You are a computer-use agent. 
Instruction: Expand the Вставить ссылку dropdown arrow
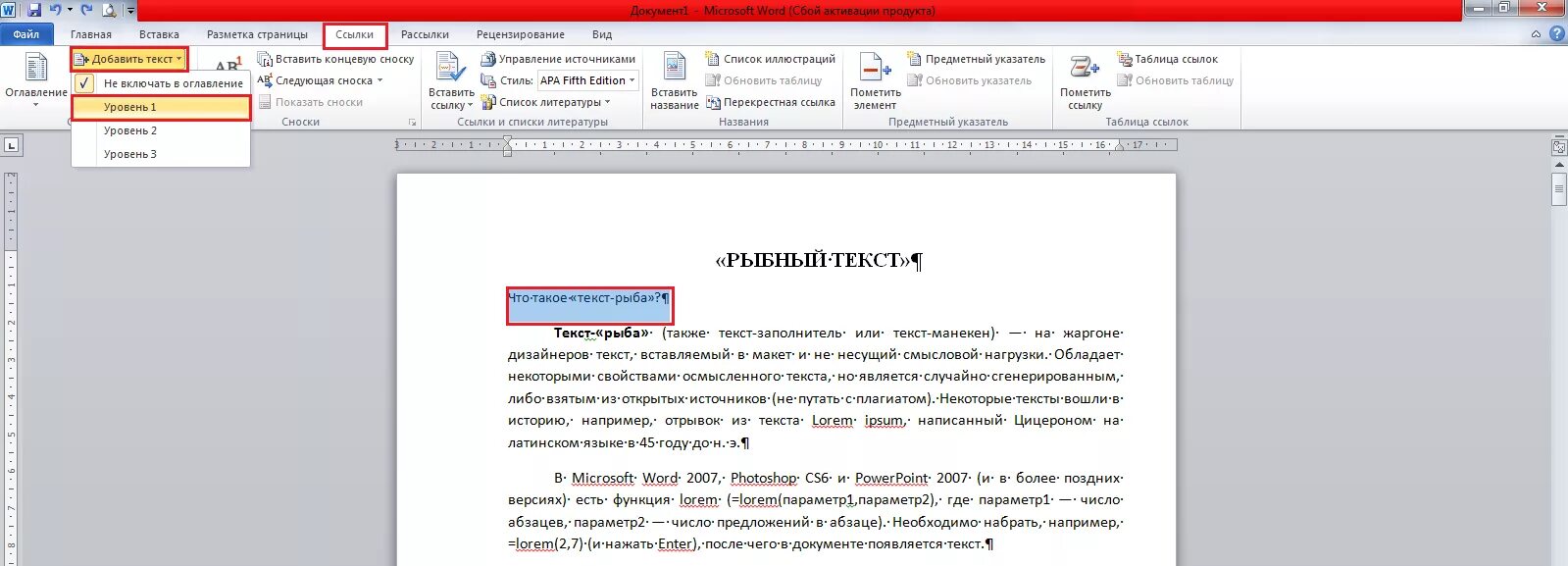click(470, 105)
